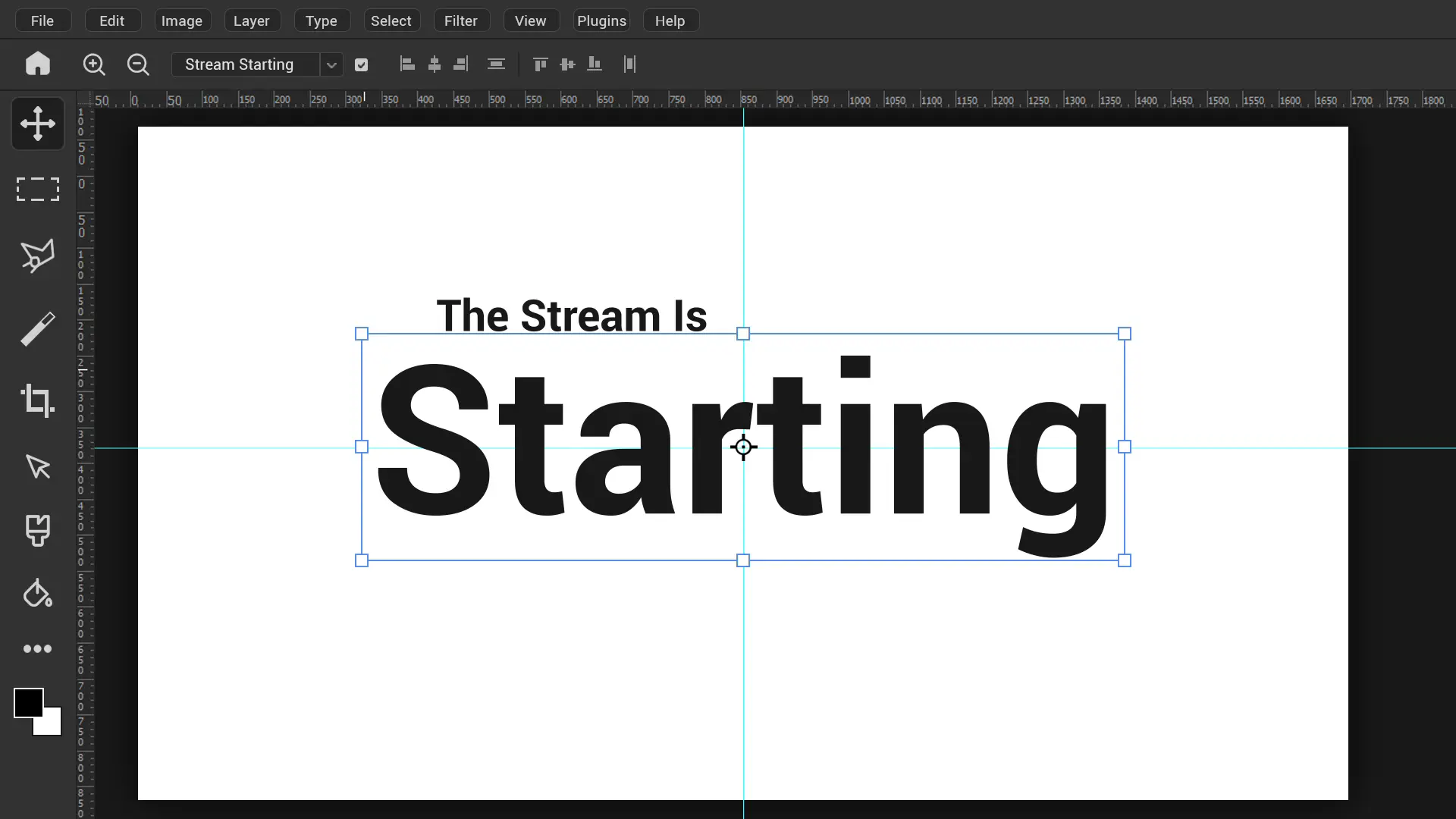Select the Stamp tool
This screenshot has height=819, width=1456.
38,530
